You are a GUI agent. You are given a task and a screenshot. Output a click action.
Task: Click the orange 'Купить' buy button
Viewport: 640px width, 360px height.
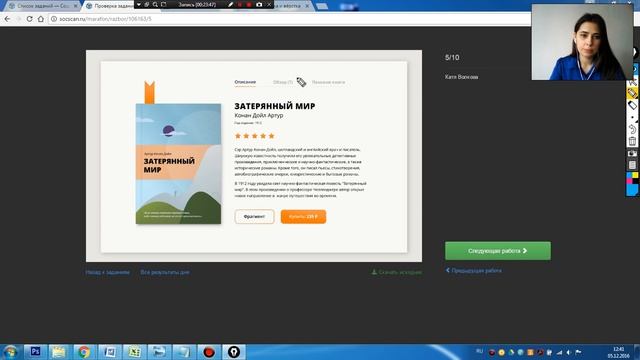tap(303, 216)
